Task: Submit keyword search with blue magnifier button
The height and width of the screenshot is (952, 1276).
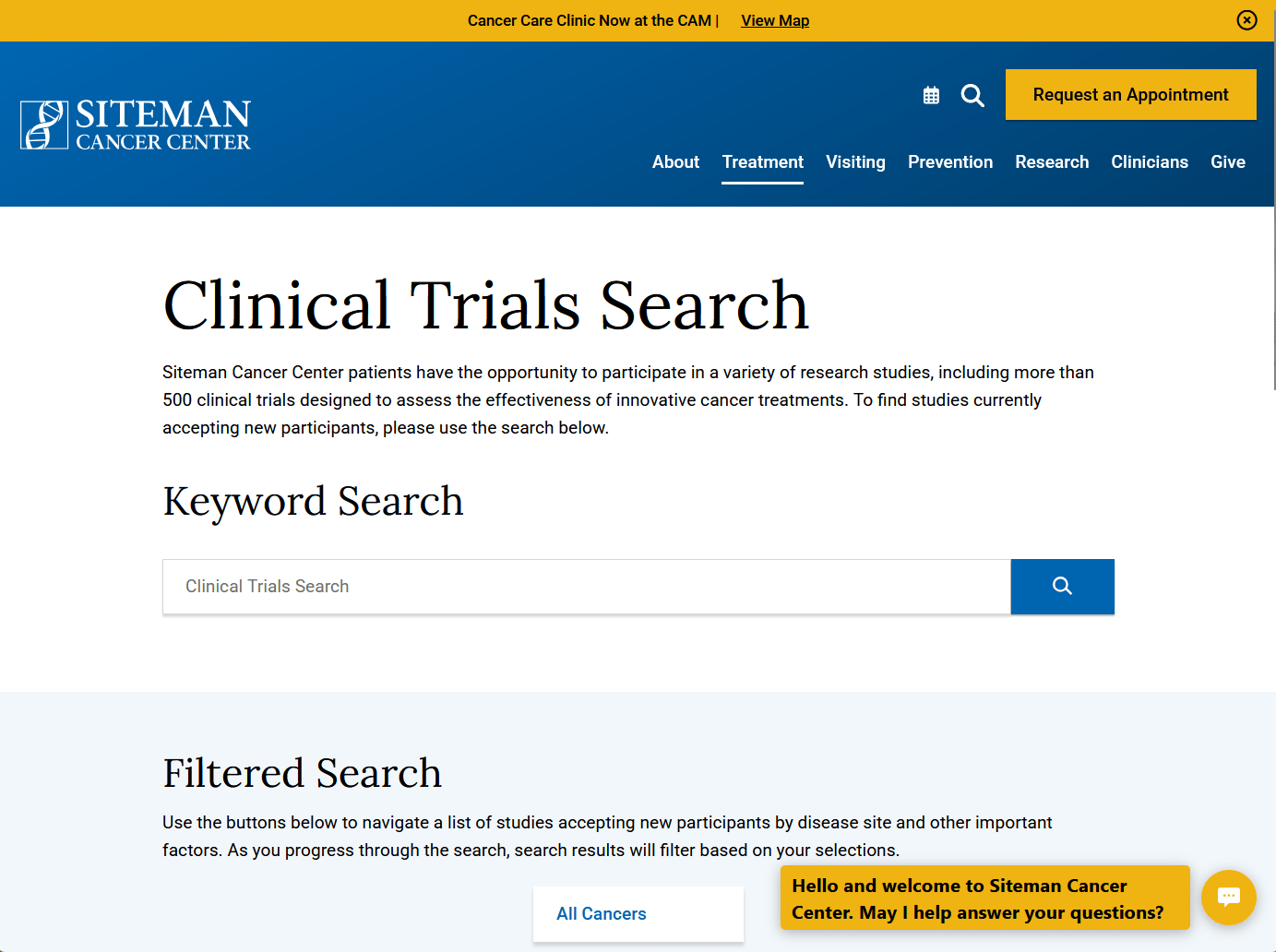Action: click(x=1062, y=587)
